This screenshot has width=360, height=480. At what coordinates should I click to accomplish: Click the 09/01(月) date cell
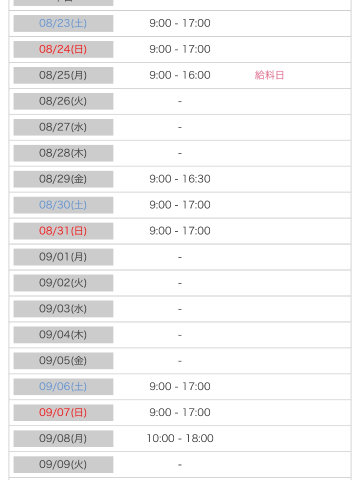[x=63, y=257]
